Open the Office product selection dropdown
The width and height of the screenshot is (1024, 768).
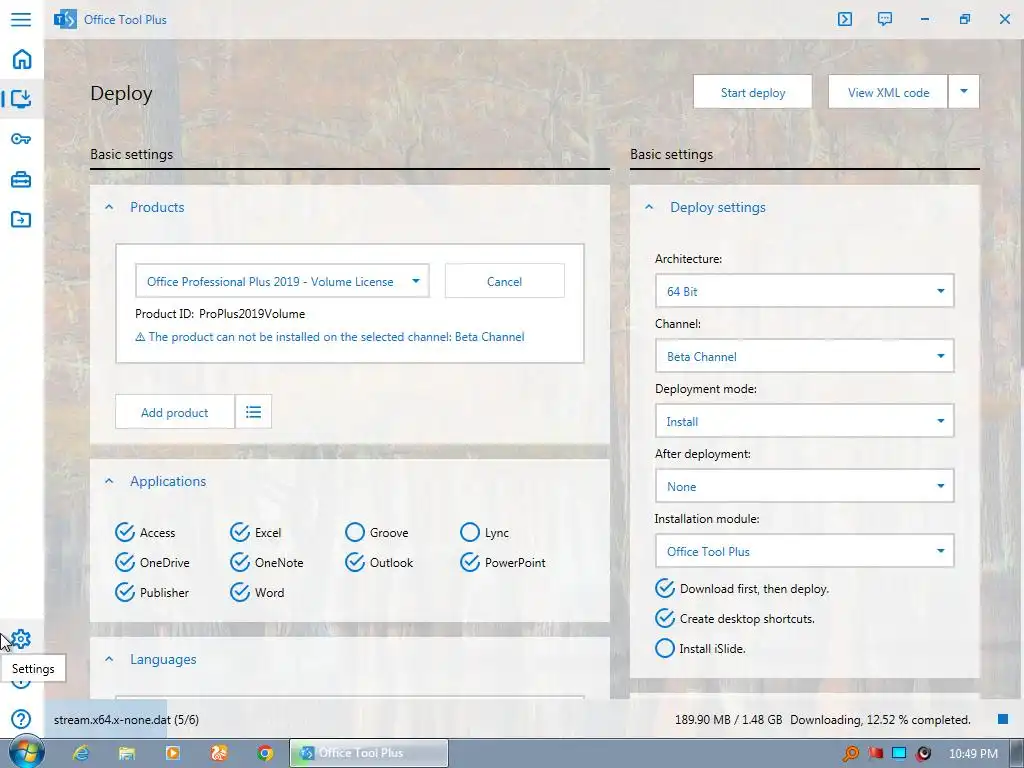pyautogui.click(x=282, y=281)
